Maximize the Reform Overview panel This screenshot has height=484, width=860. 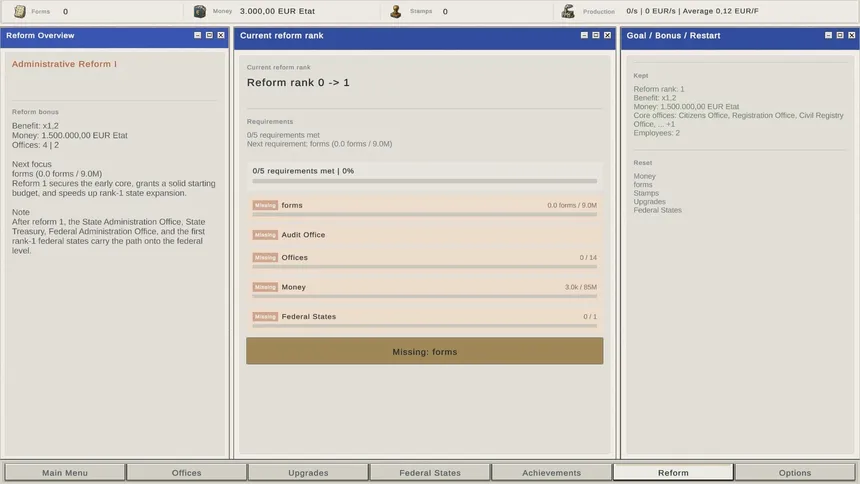[209, 35]
